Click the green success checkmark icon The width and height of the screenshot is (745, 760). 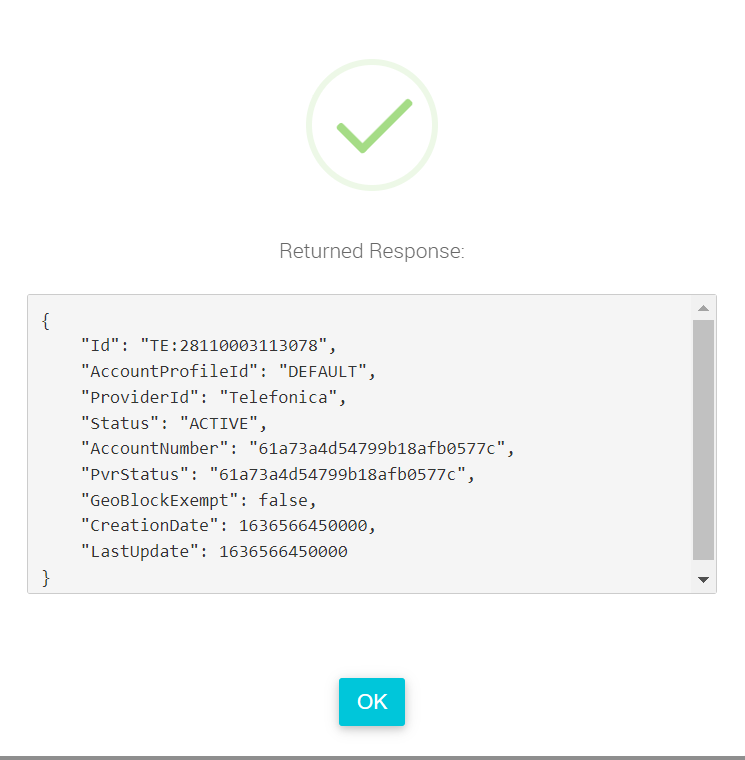click(372, 124)
